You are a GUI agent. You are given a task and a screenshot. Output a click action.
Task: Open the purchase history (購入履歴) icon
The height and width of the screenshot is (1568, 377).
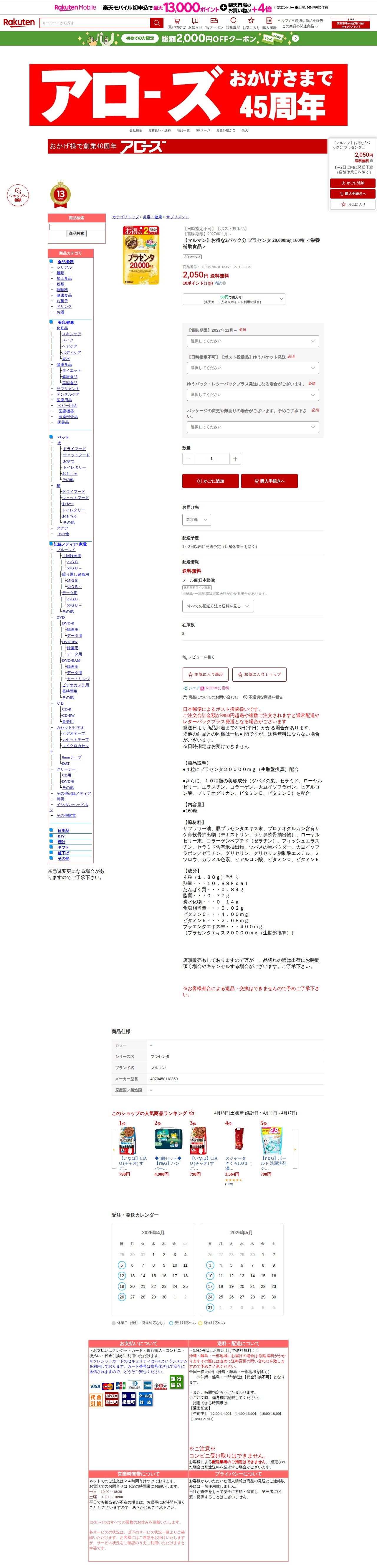[269, 23]
